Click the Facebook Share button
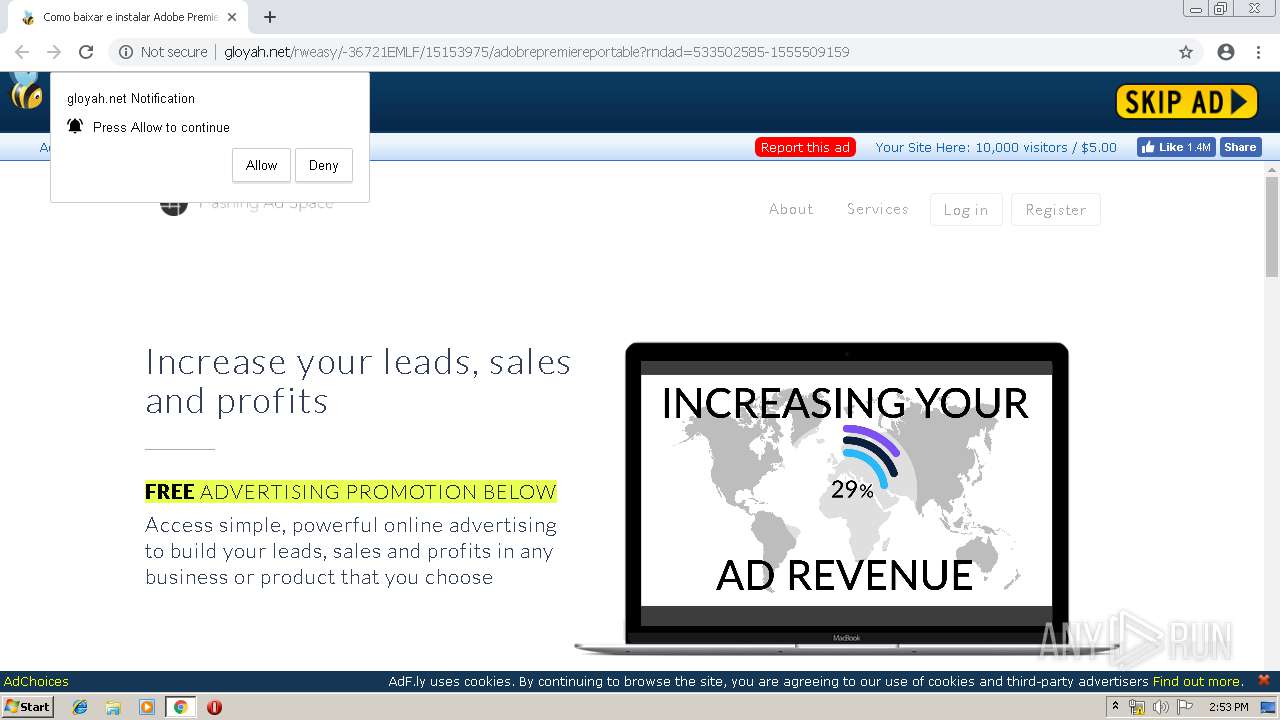1280x720 pixels. click(1240, 147)
